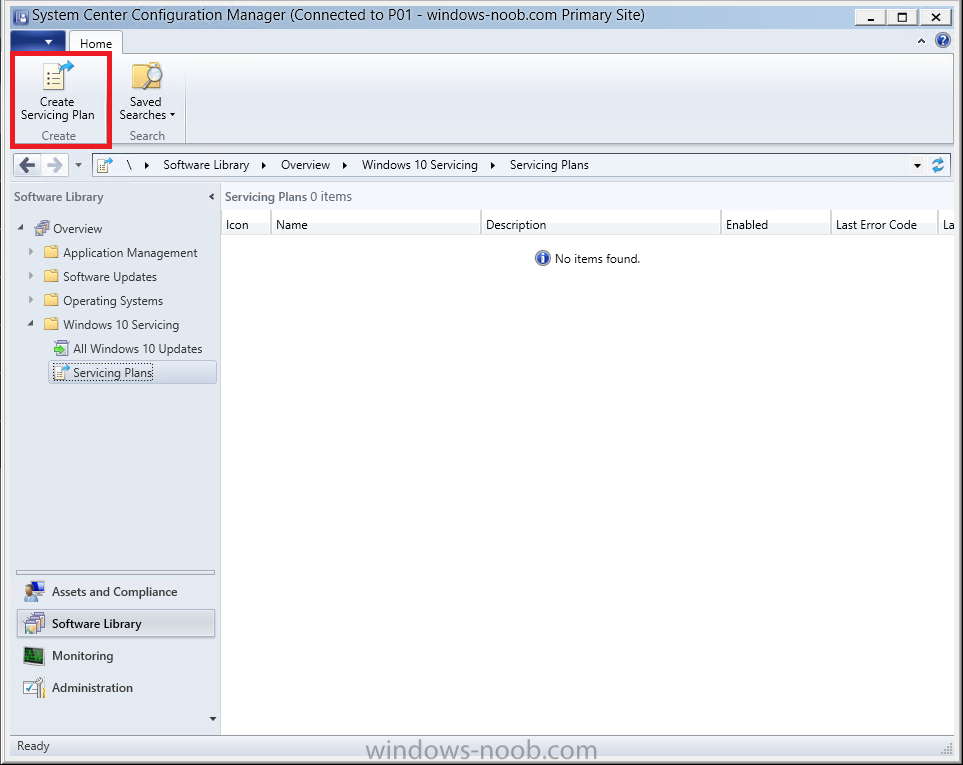
Task: Click Servicing Plans in the breadcrumb
Action: 549,165
